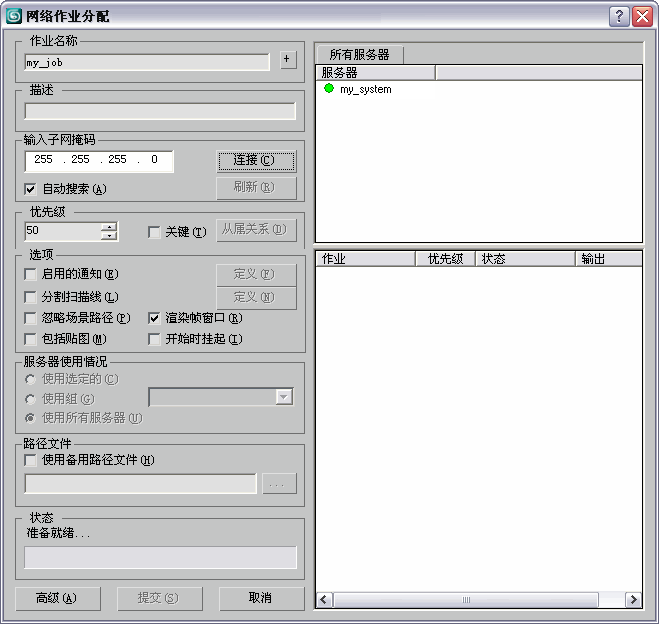
Task: Toggle the 自动搜索 (A) checkbox
Action: pyautogui.click(x=30, y=189)
